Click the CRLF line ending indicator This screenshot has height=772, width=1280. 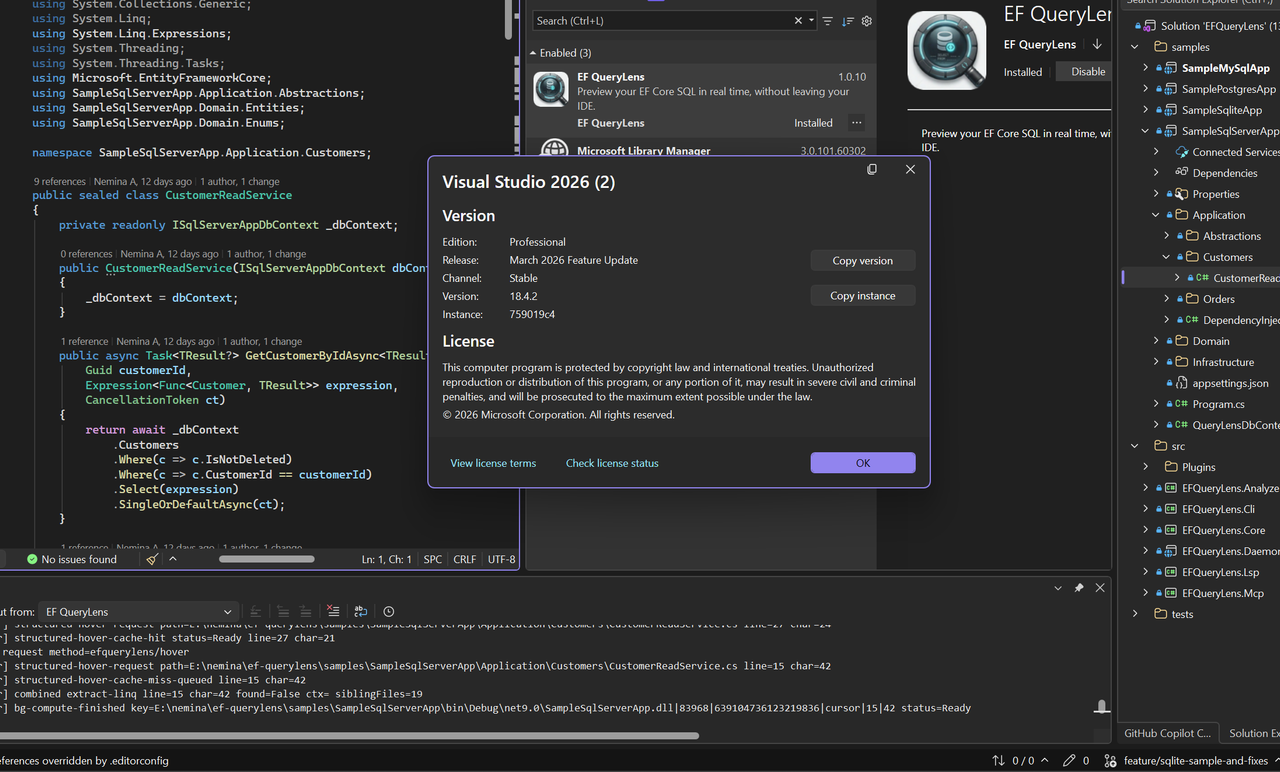coord(465,559)
